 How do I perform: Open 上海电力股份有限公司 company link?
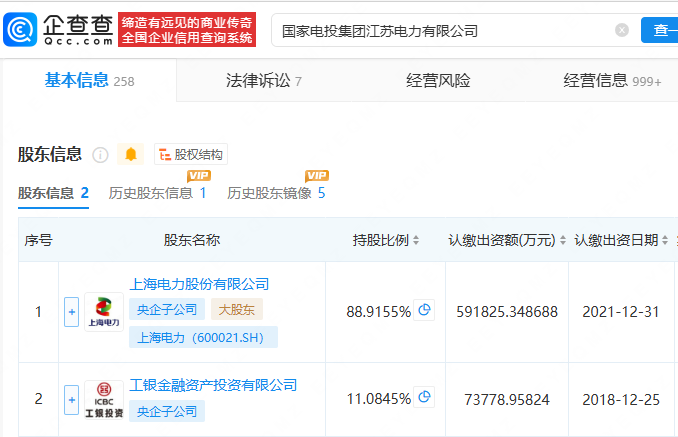pyautogui.click(x=200, y=284)
